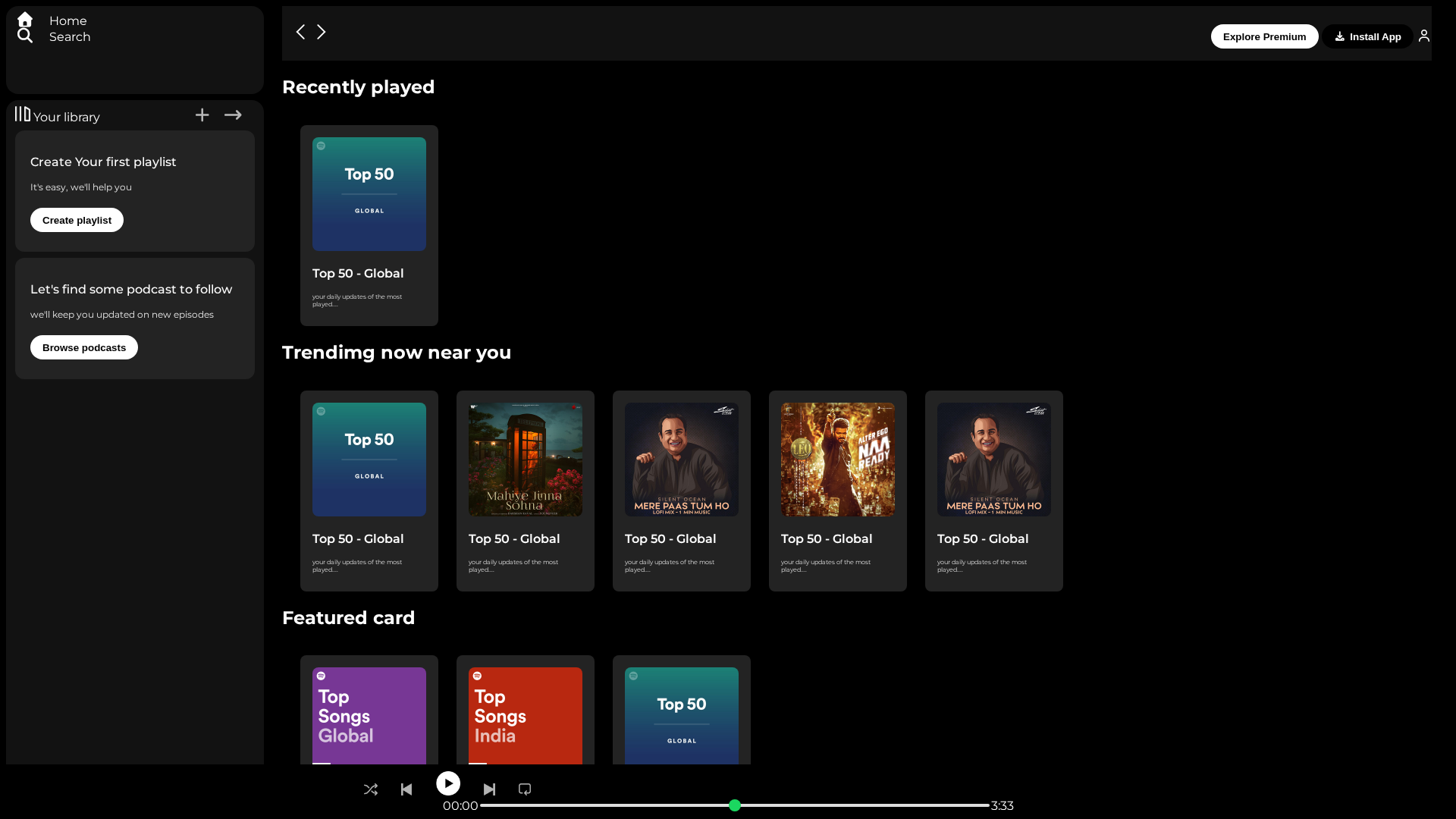Add a playlist with the plus icon
The image size is (1456, 819).
click(202, 115)
